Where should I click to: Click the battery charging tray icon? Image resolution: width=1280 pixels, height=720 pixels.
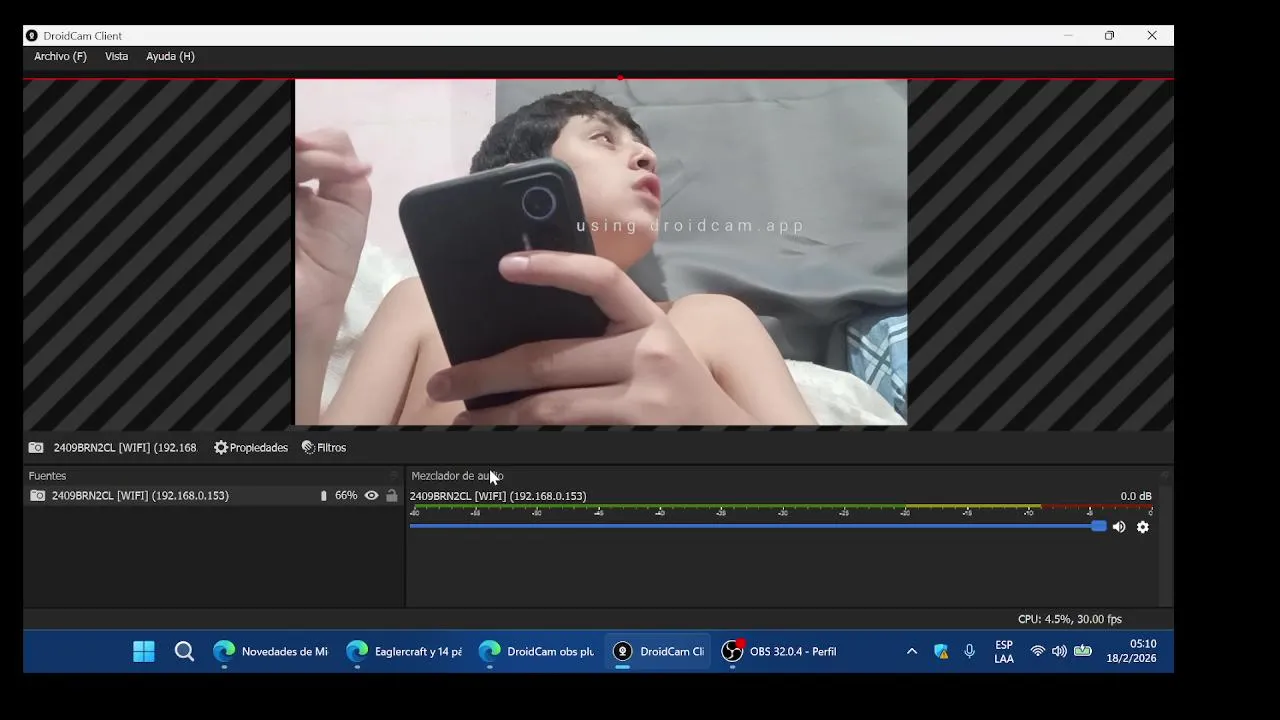click(x=1083, y=652)
